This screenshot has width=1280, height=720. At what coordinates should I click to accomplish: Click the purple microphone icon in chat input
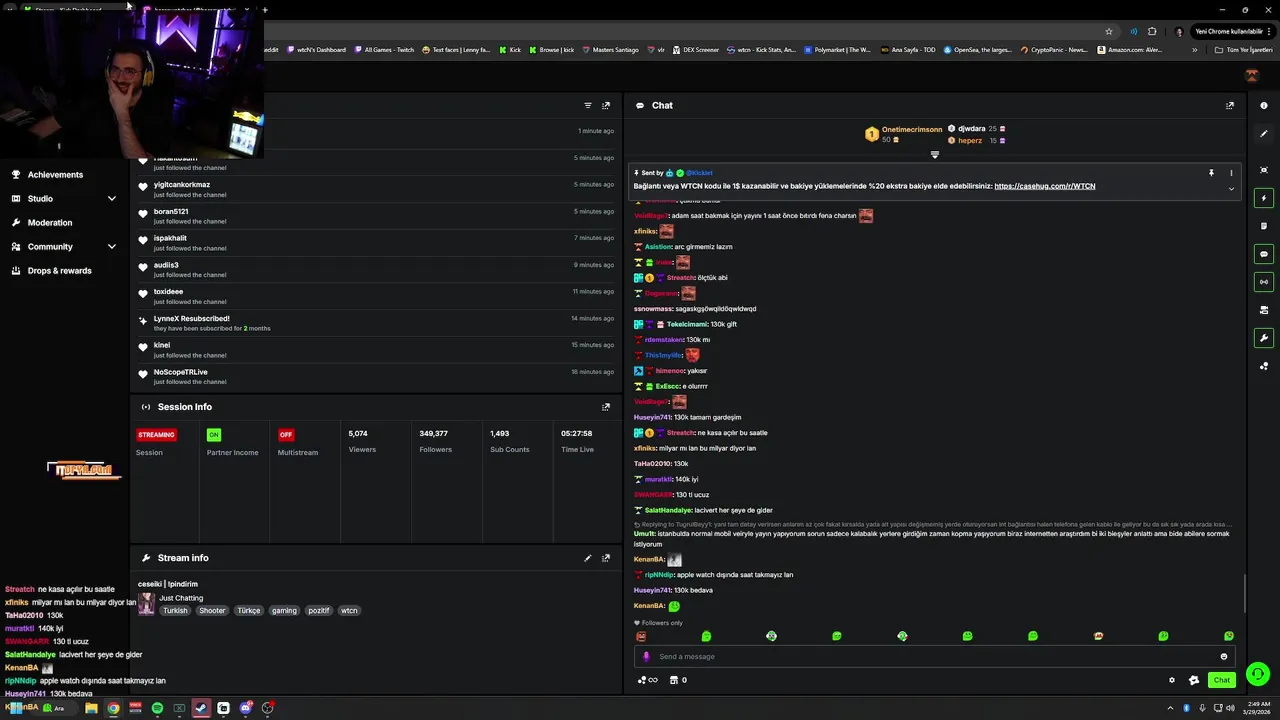pos(646,657)
